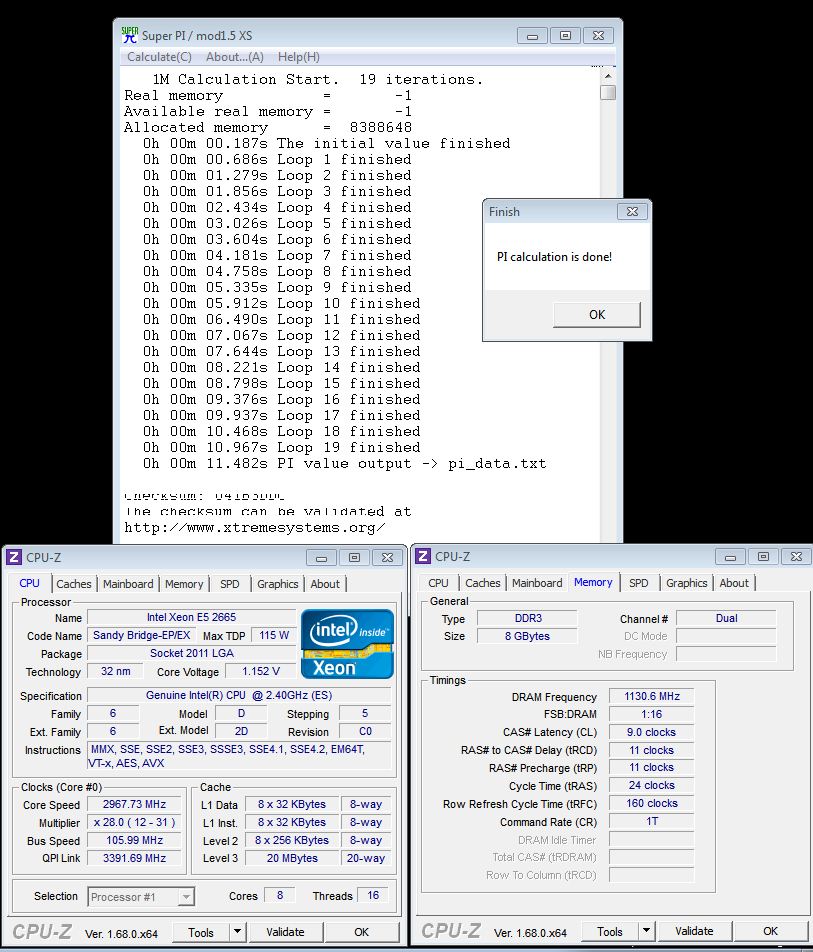Click the Channel # field Dual
Viewport: 813px width, 952px height.
coord(726,618)
